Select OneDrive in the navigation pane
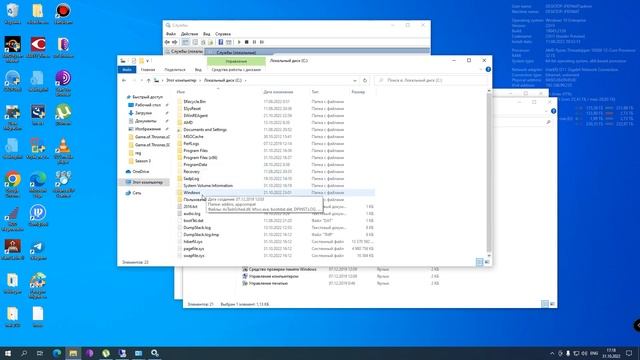This screenshot has width=640, height=360. (140, 171)
